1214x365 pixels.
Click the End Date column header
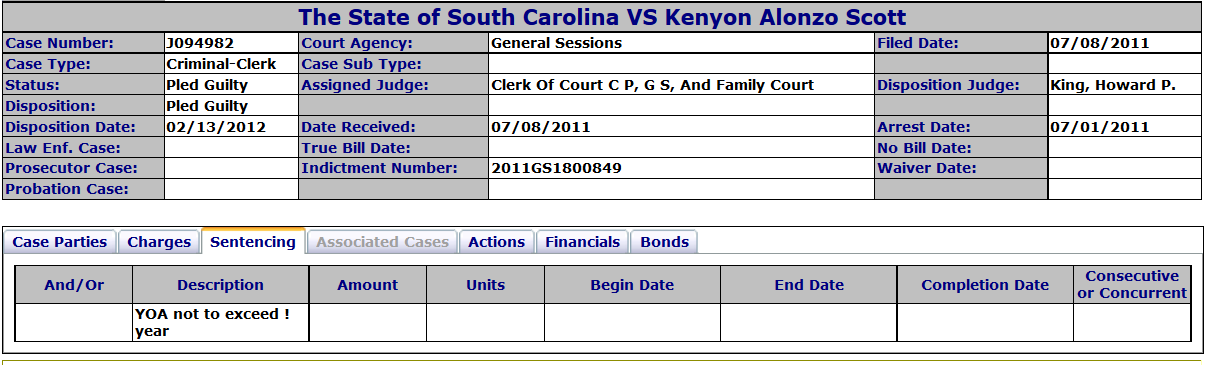pos(809,285)
